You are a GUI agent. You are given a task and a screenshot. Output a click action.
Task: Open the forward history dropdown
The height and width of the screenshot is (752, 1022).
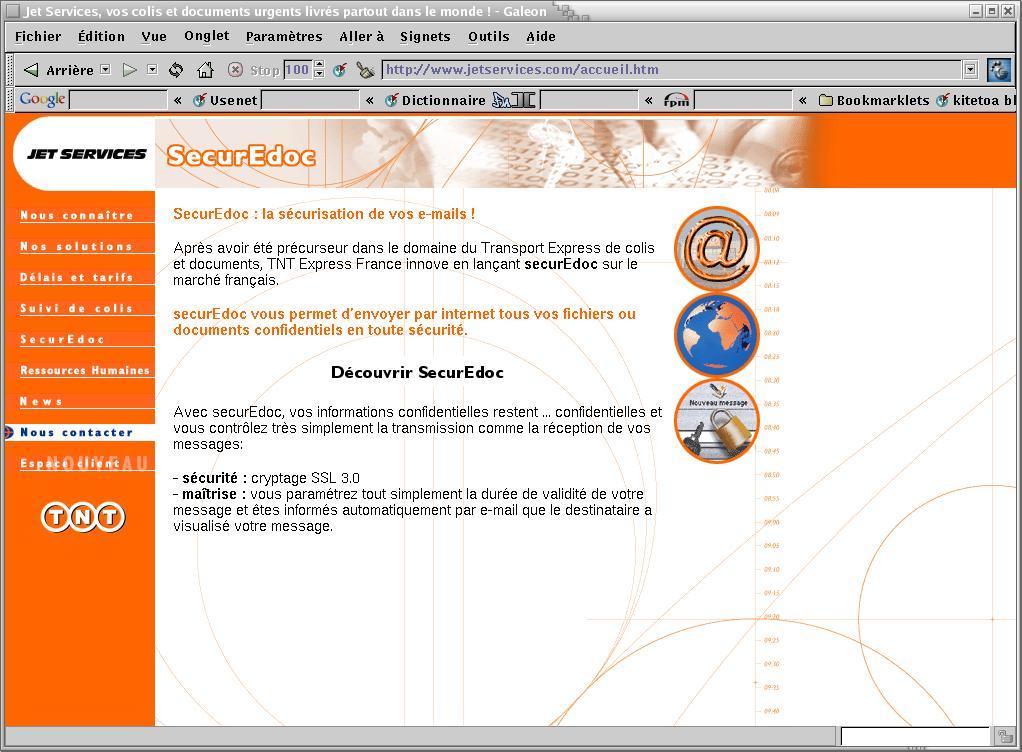pos(152,69)
